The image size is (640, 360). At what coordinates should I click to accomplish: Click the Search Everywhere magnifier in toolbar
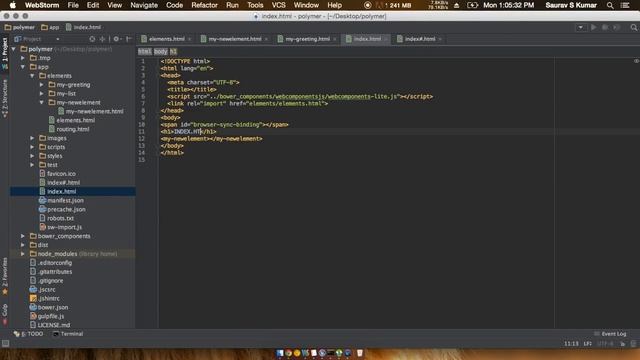[x=633, y=27]
